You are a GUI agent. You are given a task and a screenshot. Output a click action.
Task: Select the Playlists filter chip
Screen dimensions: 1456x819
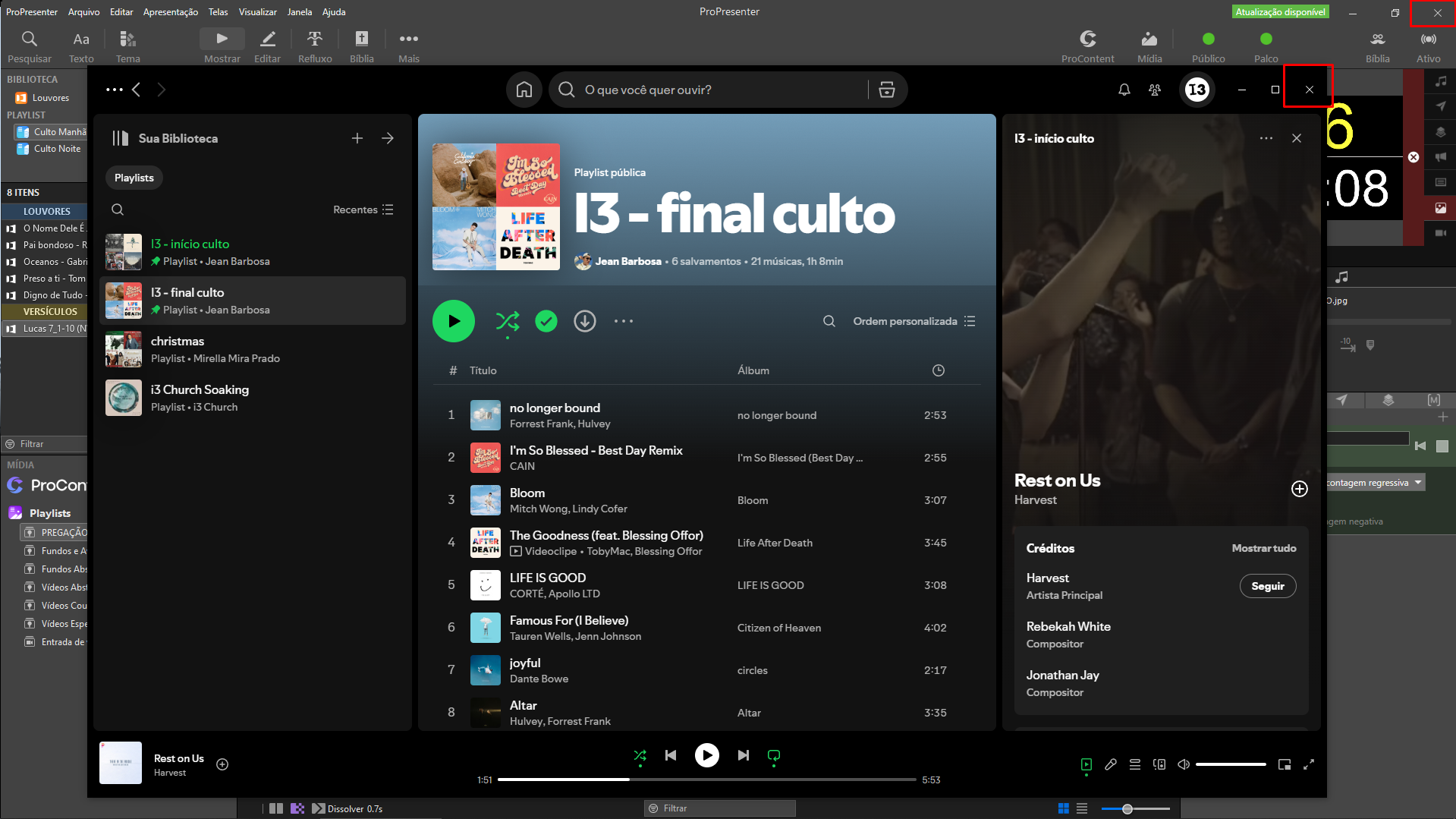point(134,178)
